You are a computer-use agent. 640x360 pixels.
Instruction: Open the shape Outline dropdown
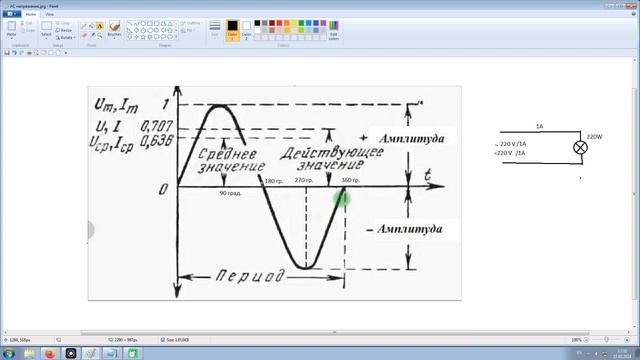pyautogui.click(x=191, y=23)
